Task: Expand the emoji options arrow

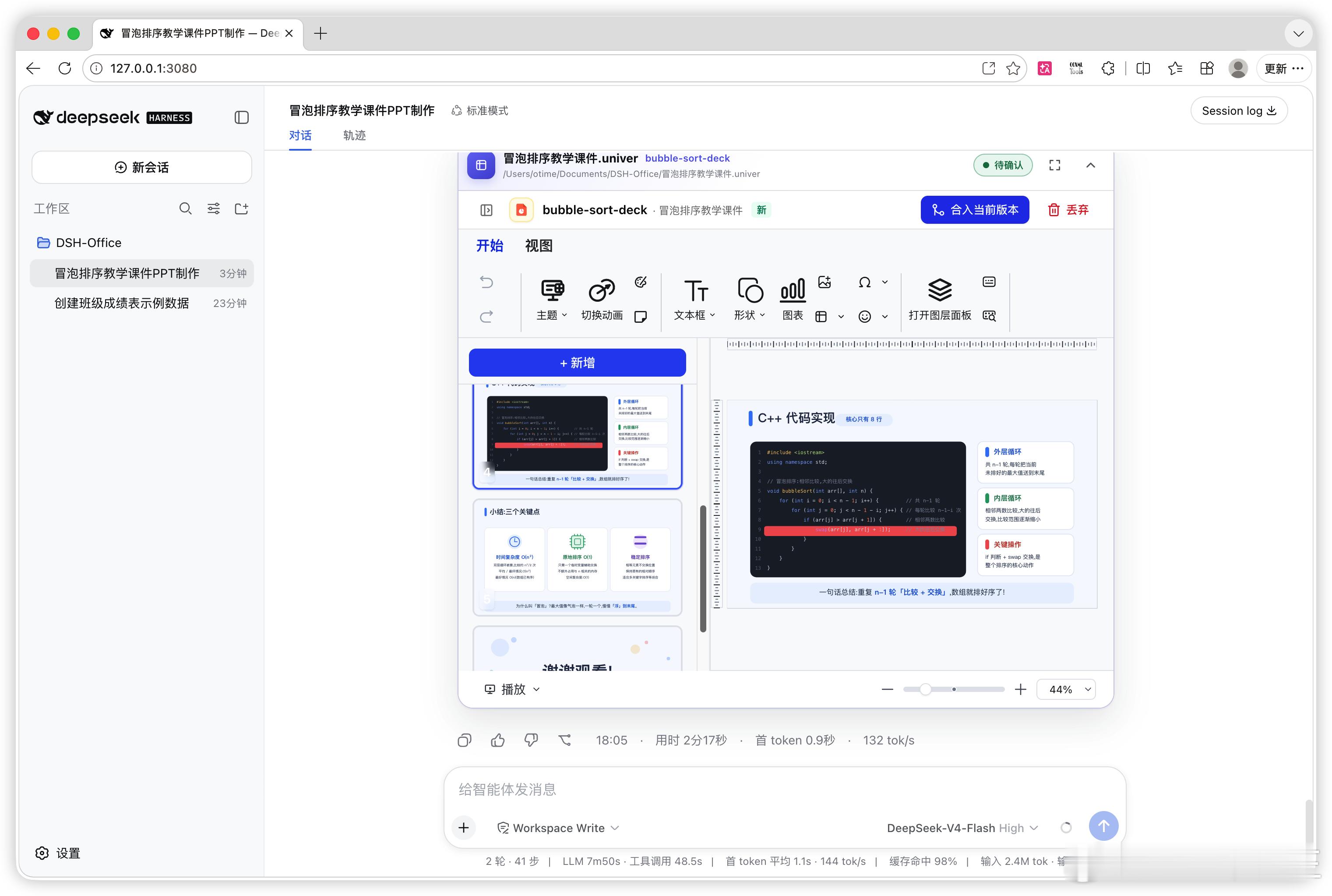Action: coord(885,316)
